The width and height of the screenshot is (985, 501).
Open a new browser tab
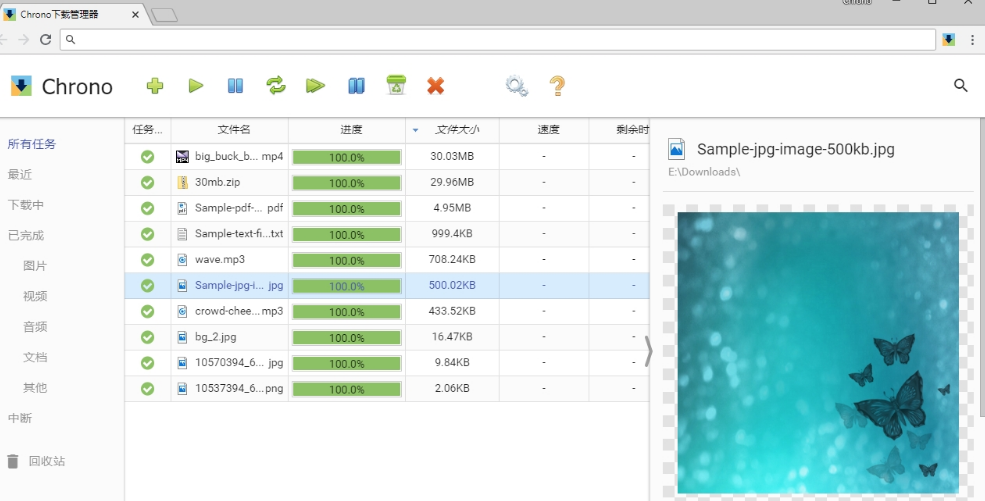tap(165, 15)
